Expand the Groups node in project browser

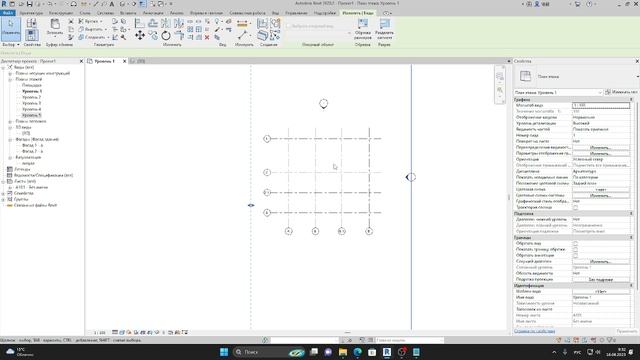pos(4,199)
